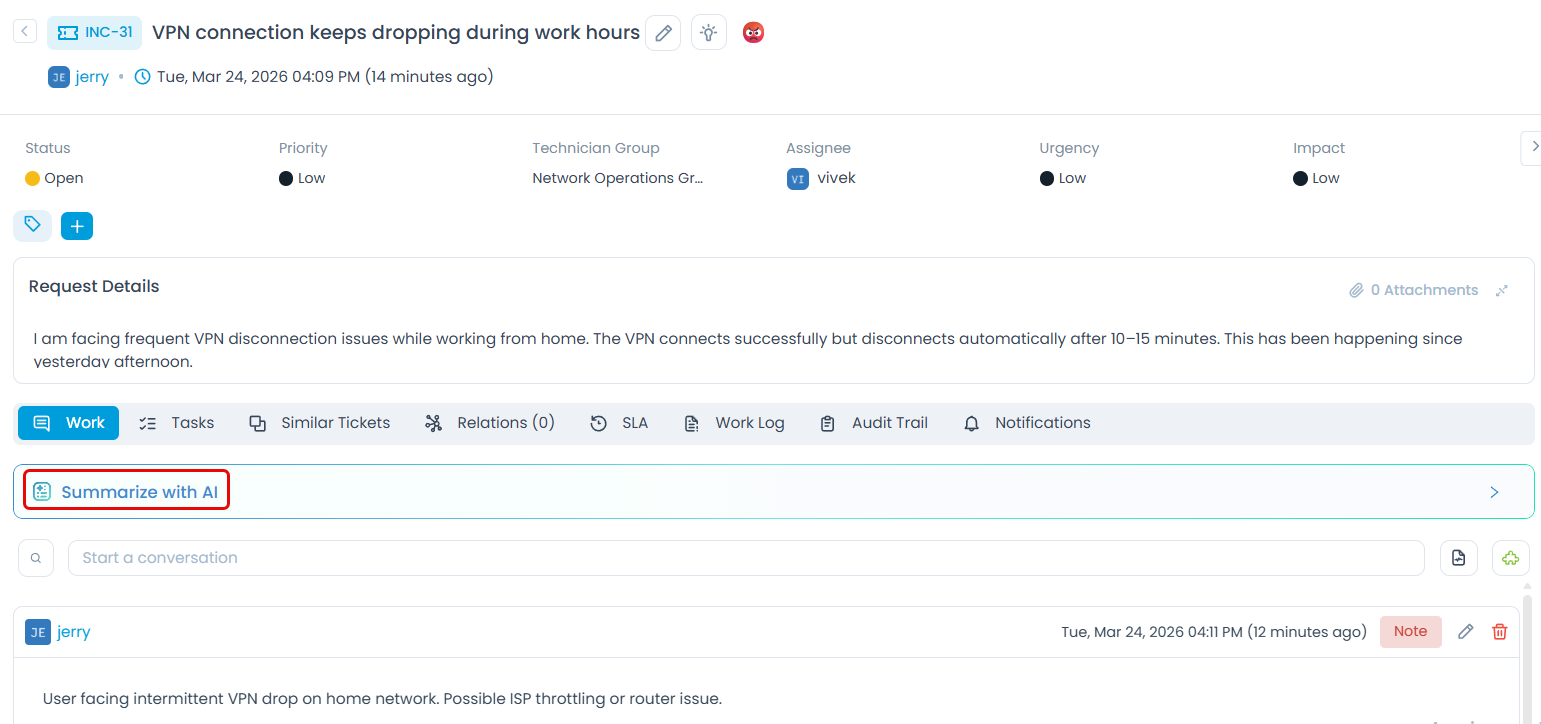
Task: Click the Start a conversation input field
Action: tap(745, 558)
